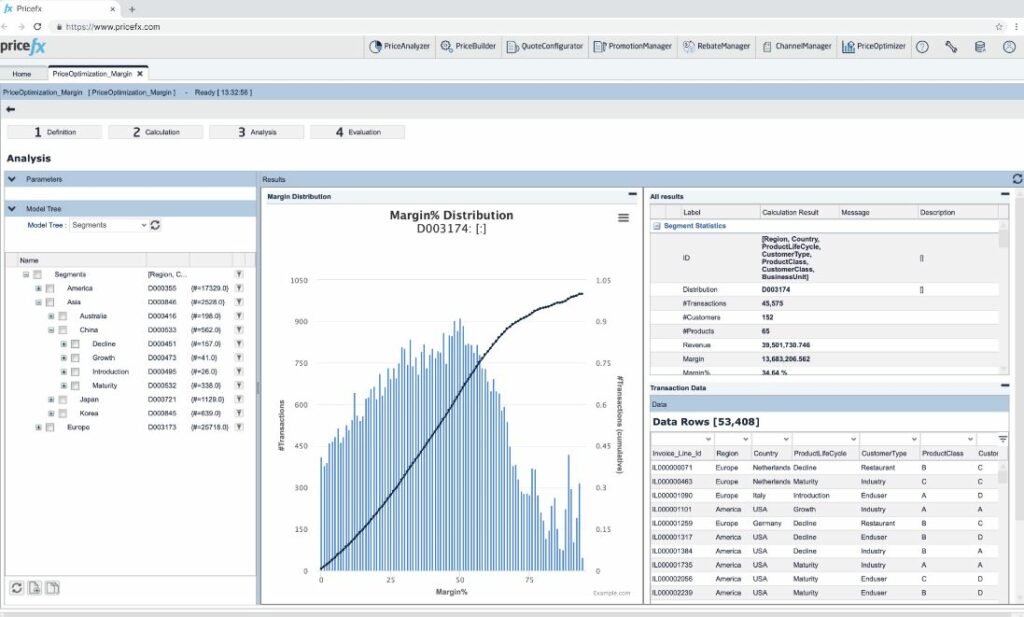Toggle the Europe segment checkbox
This screenshot has width=1024, height=617.
tap(50, 428)
